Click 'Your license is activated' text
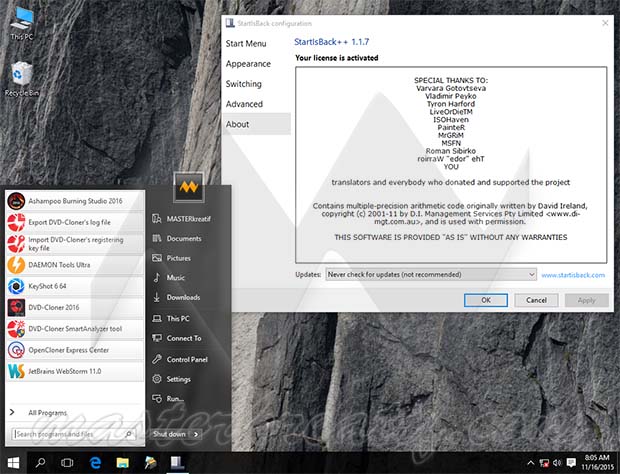620x474 pixels. pyautogui.click(x=337, y=58)
